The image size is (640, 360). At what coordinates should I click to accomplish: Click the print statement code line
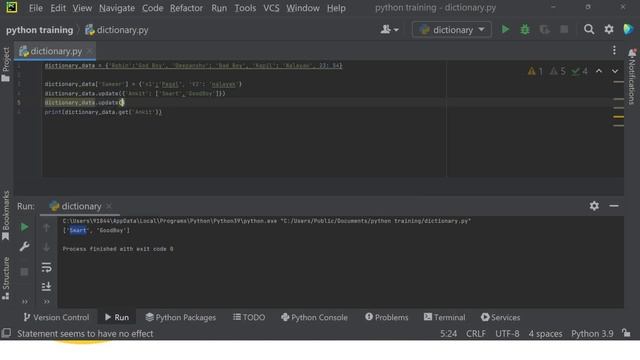pos(103,112)
